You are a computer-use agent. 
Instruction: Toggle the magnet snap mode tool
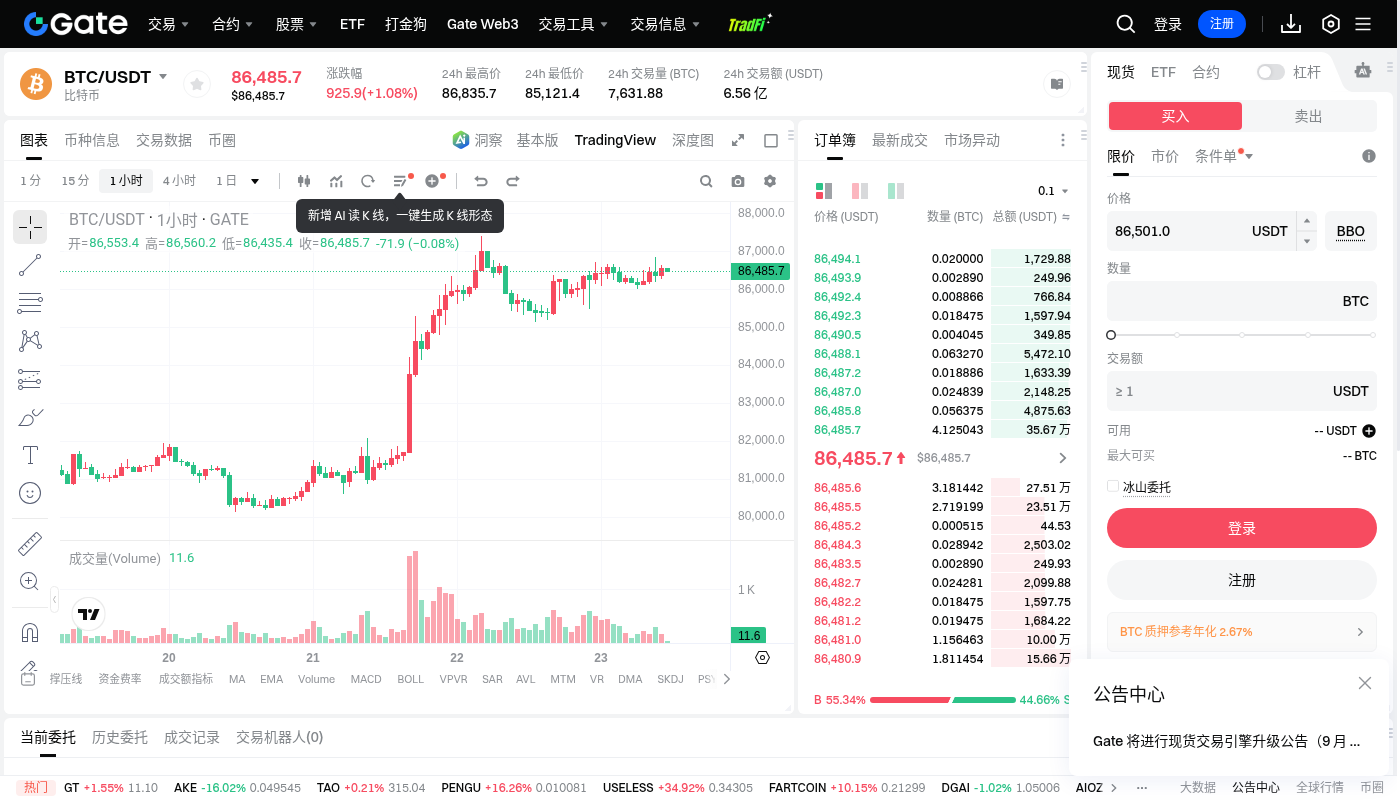30,632
